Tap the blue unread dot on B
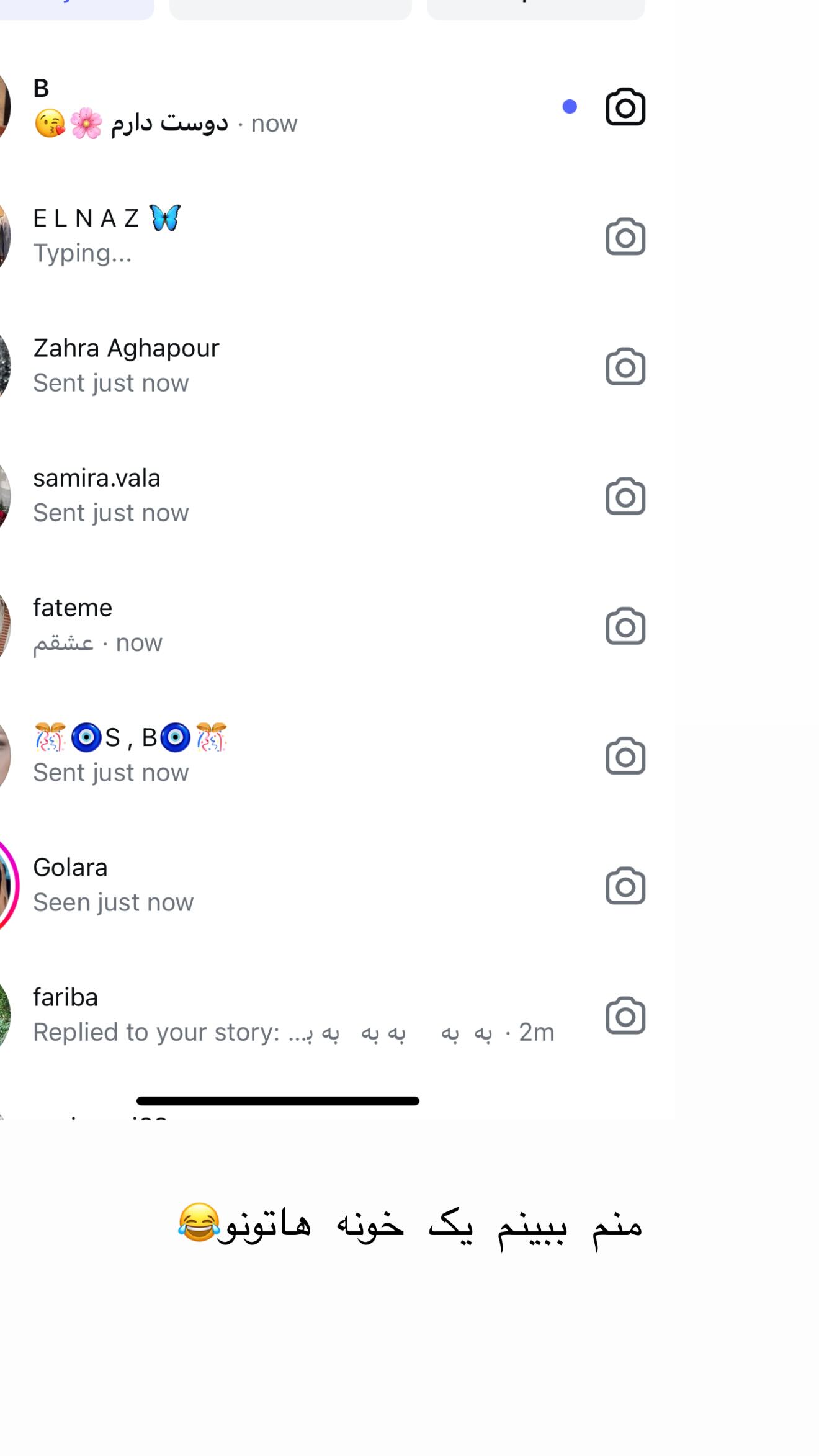Viewport: 819px width, 1456px height. [x=570, y=107]
